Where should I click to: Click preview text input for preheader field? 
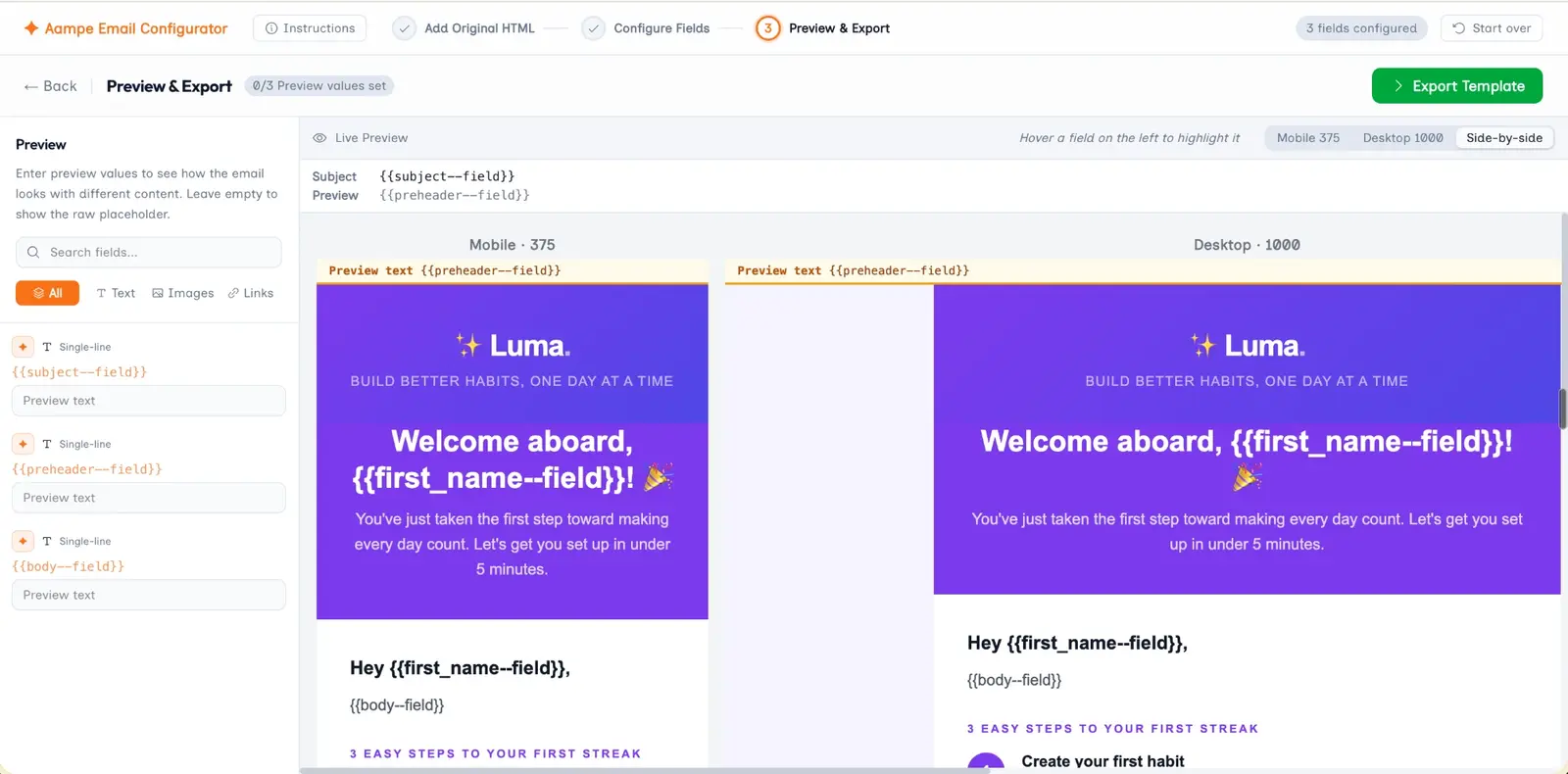(x=149, y=498)
